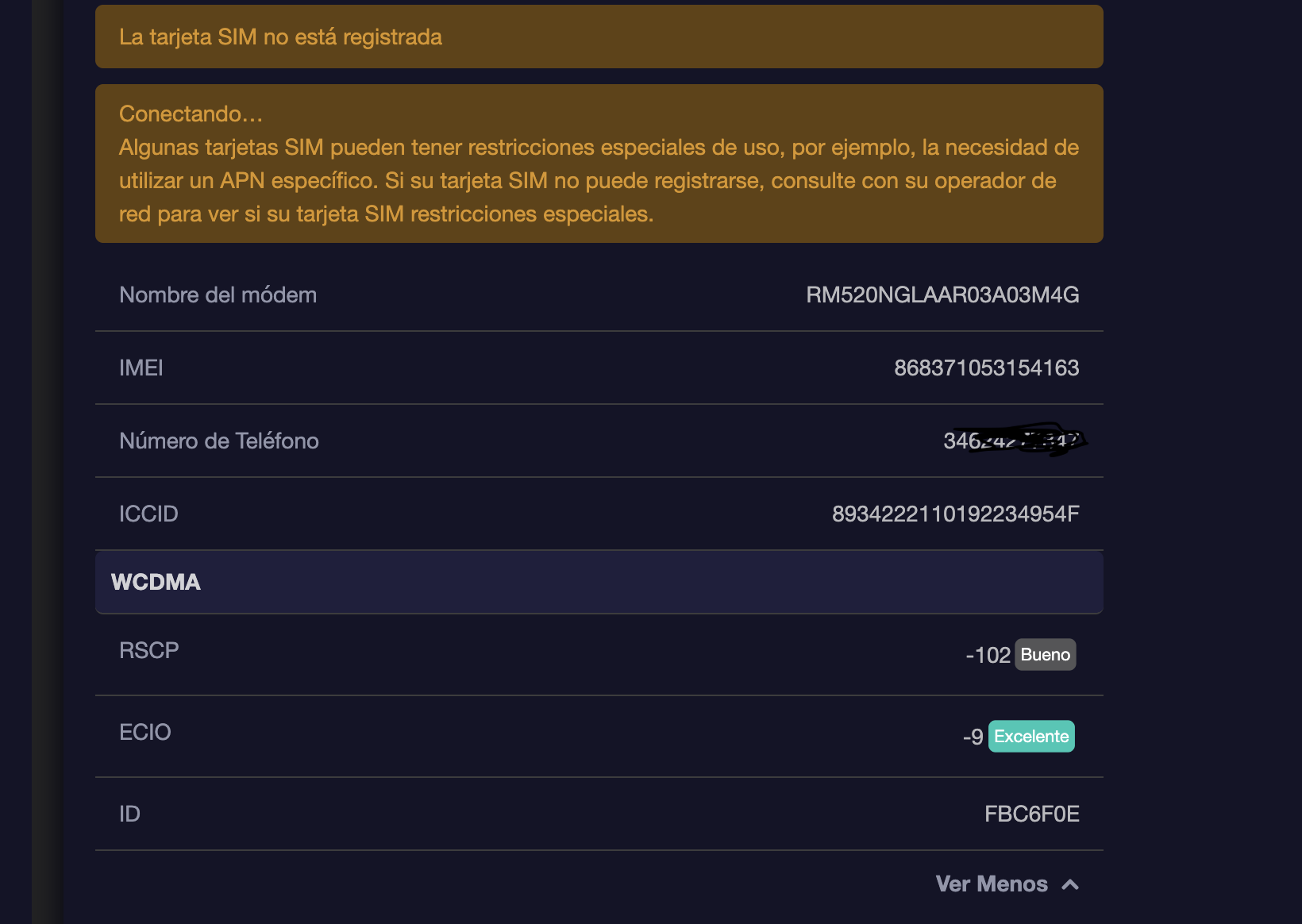Click the ECIO row label
The image size is (1302, 924).
click(x=145, y=733)
